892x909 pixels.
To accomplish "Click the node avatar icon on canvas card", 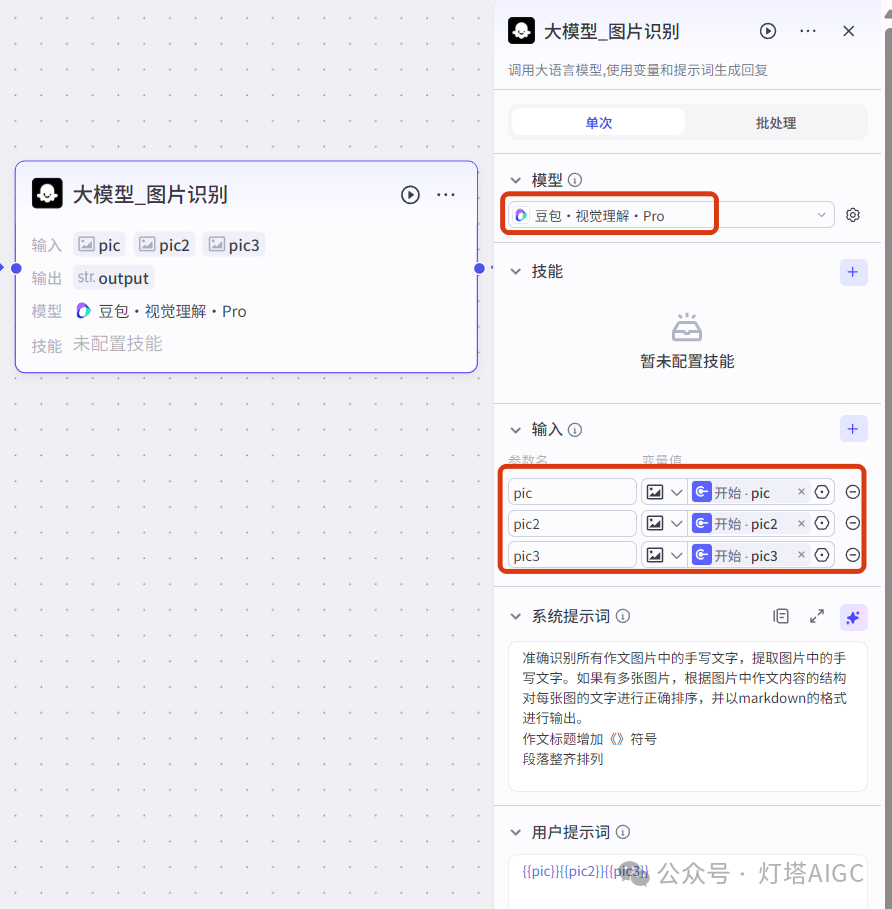I will (x=47, y=193).
